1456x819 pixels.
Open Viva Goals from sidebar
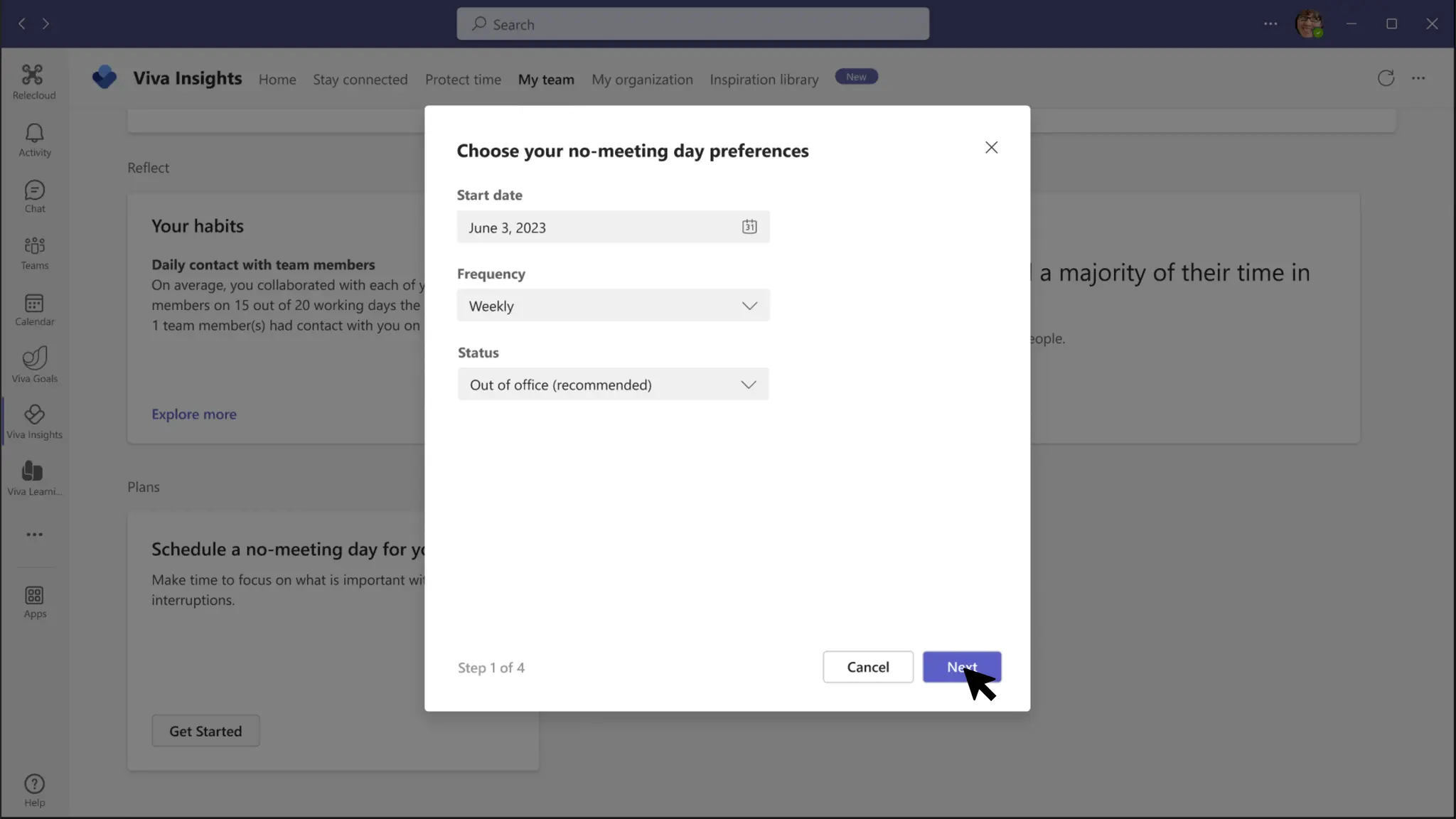(x=34, y=365)
